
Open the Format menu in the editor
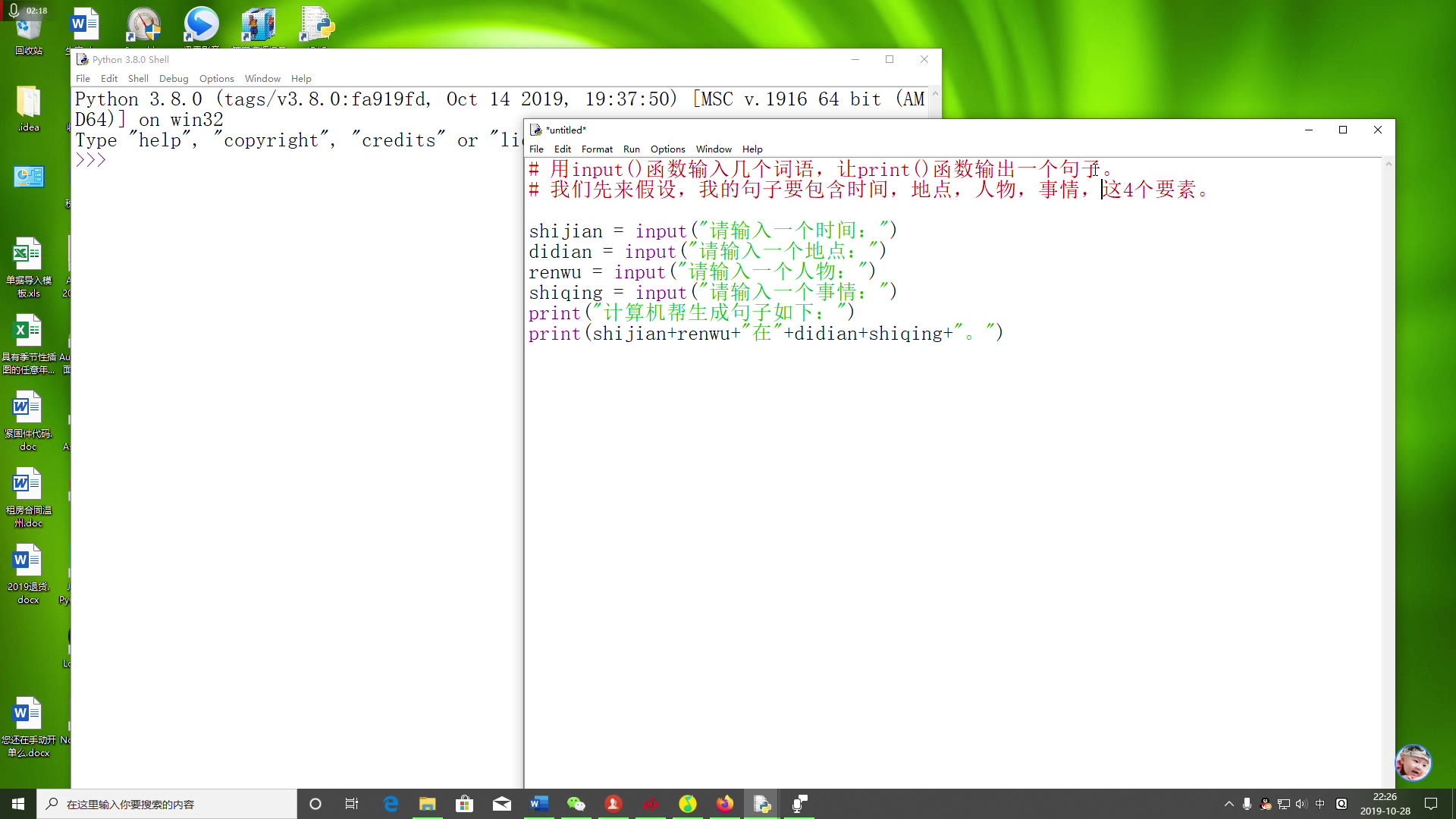click(x=597, y=149)
